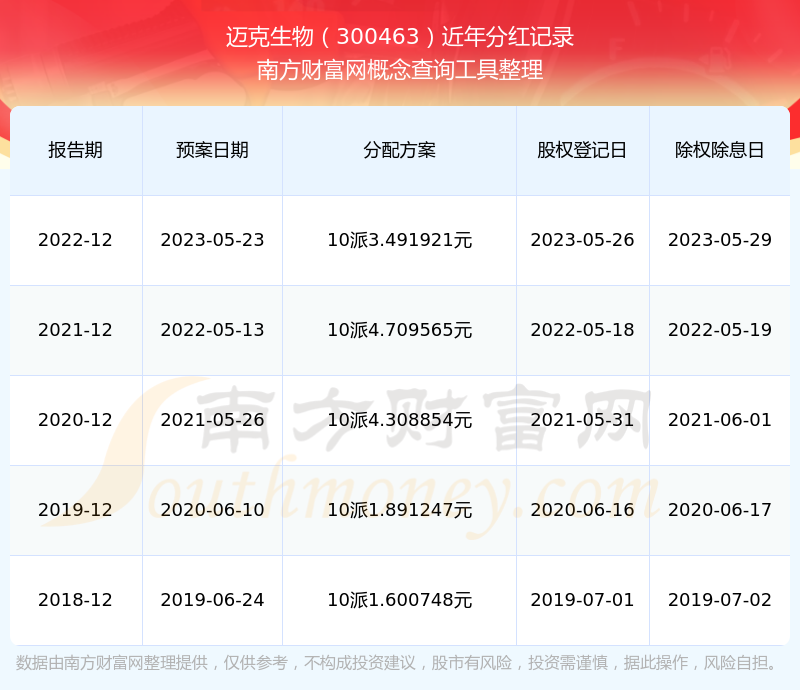Click the 预案日期 column header
Viewport: 800px width, 690px height.
click(x=212, y=150)
